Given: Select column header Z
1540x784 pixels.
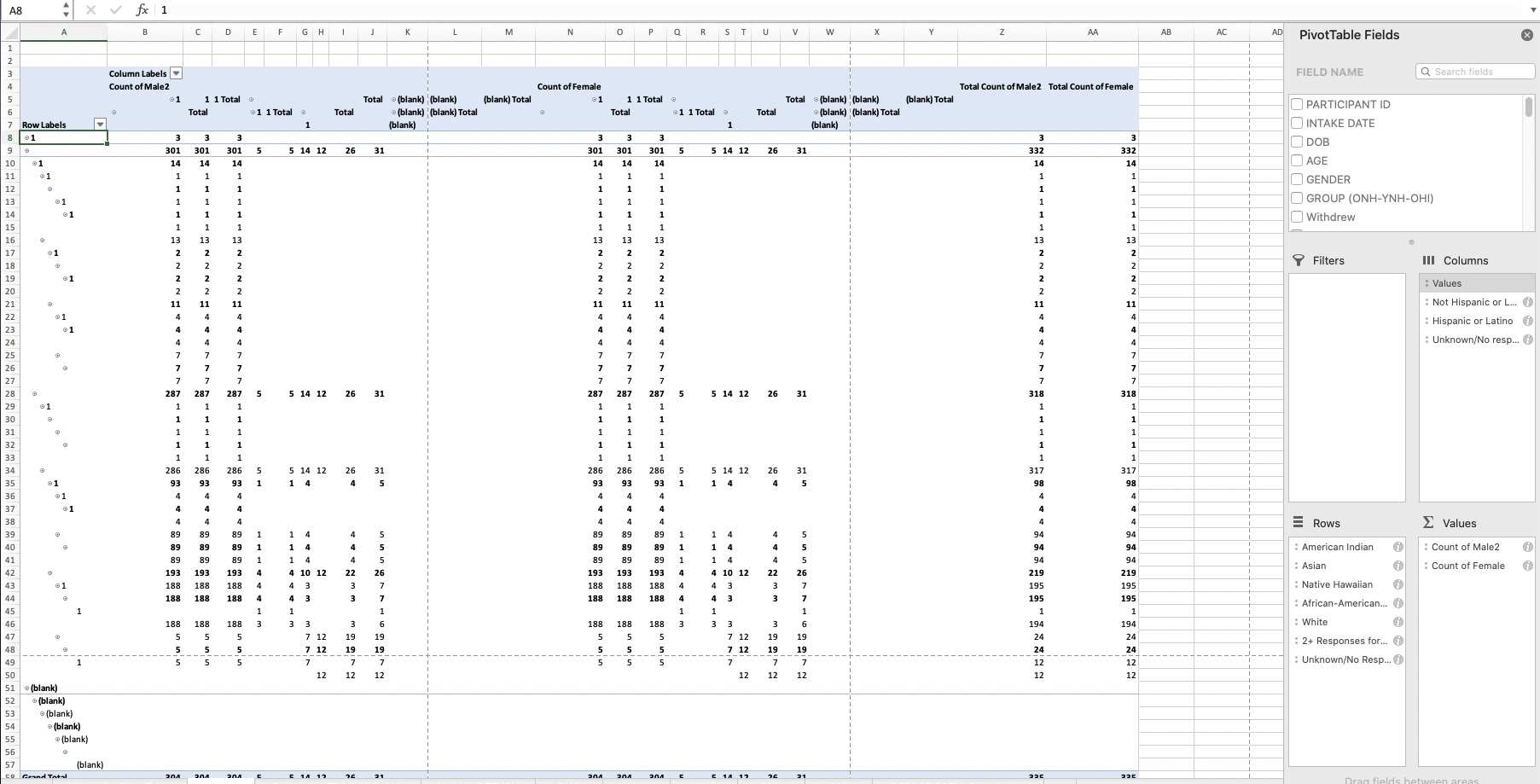Looking at the screenshot, I should tap(1002, 32).
